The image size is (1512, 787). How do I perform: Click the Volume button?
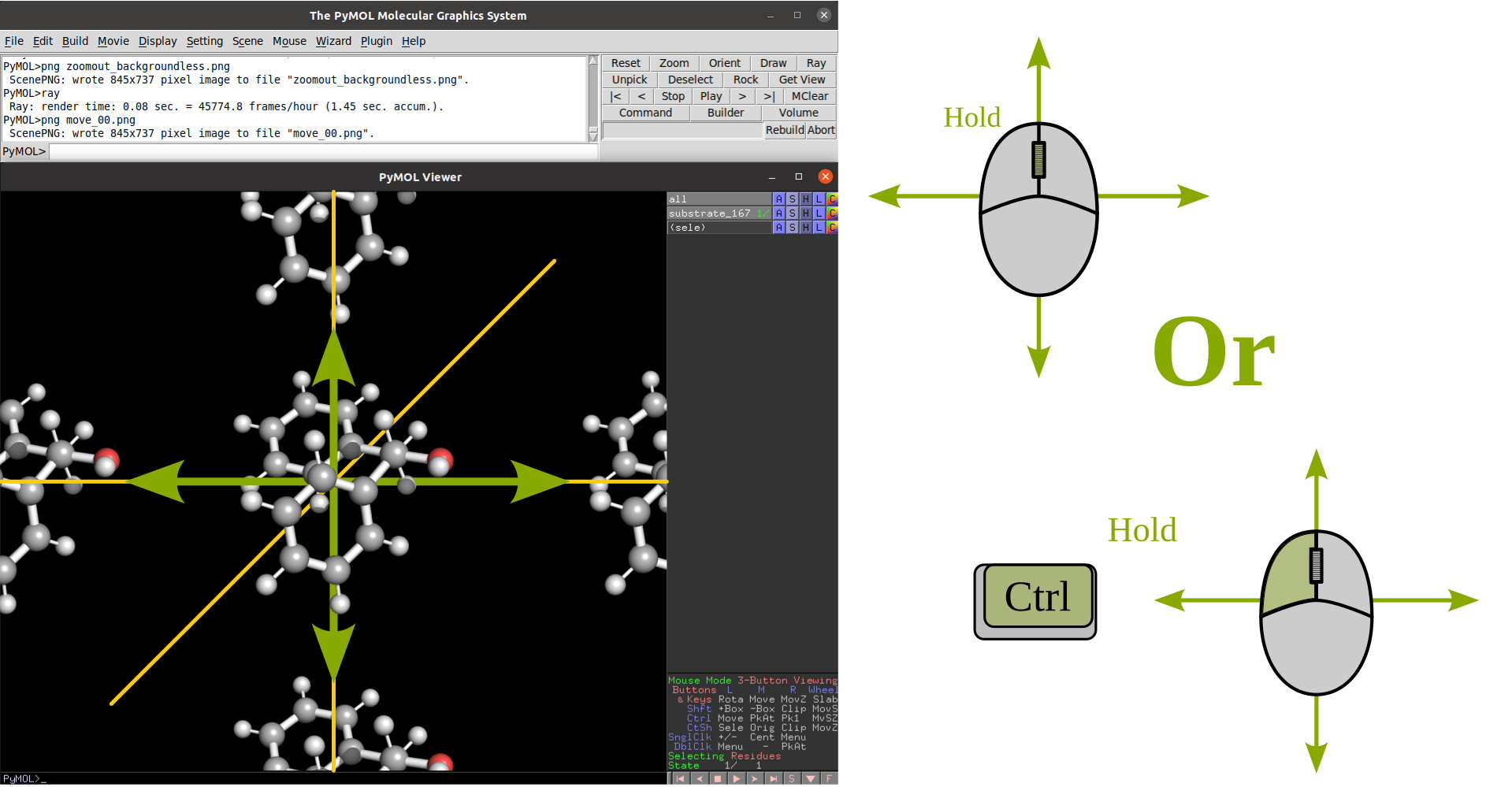[x=798, y=113]
